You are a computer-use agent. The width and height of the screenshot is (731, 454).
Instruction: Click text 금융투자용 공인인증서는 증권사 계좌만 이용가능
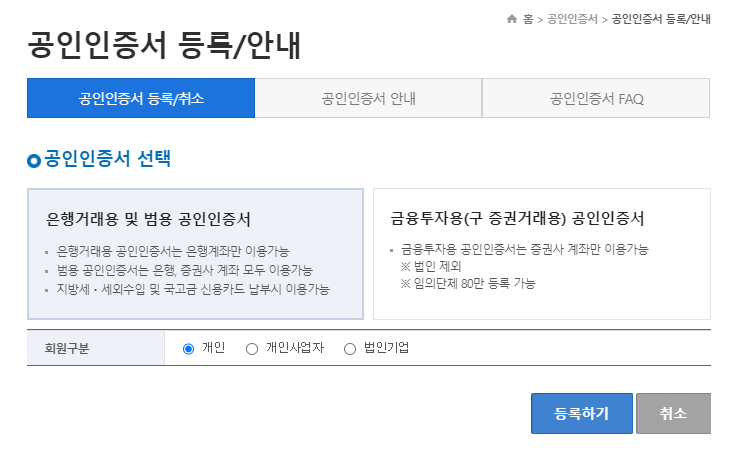point(524,249)
